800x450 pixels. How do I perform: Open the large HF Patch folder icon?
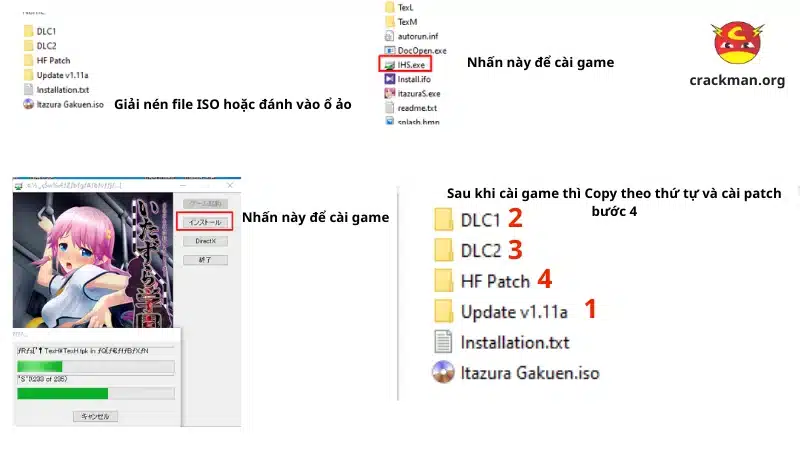(444, 281)
